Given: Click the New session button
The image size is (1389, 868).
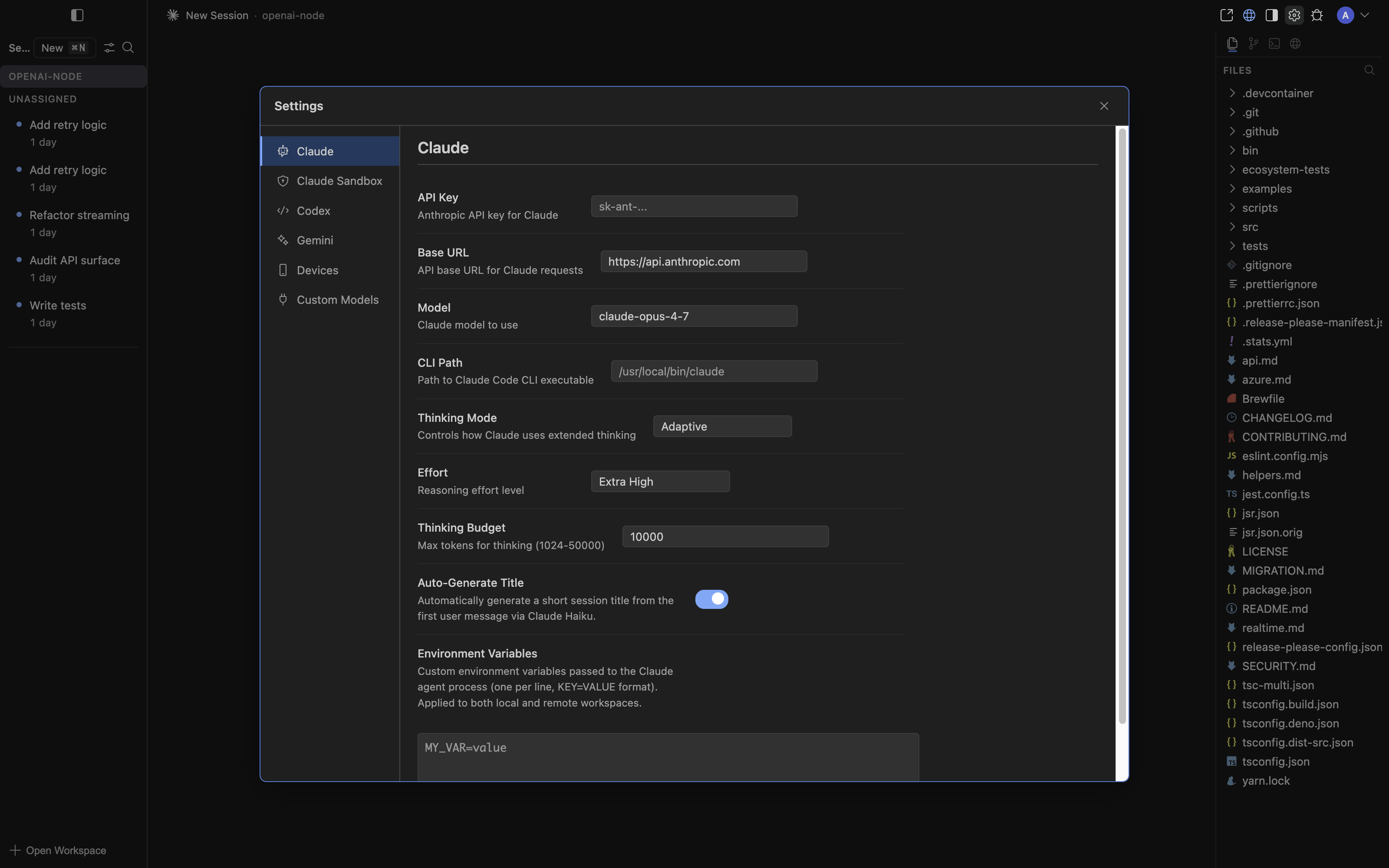Looking at the screenshot, I should [x=64, y=48].
